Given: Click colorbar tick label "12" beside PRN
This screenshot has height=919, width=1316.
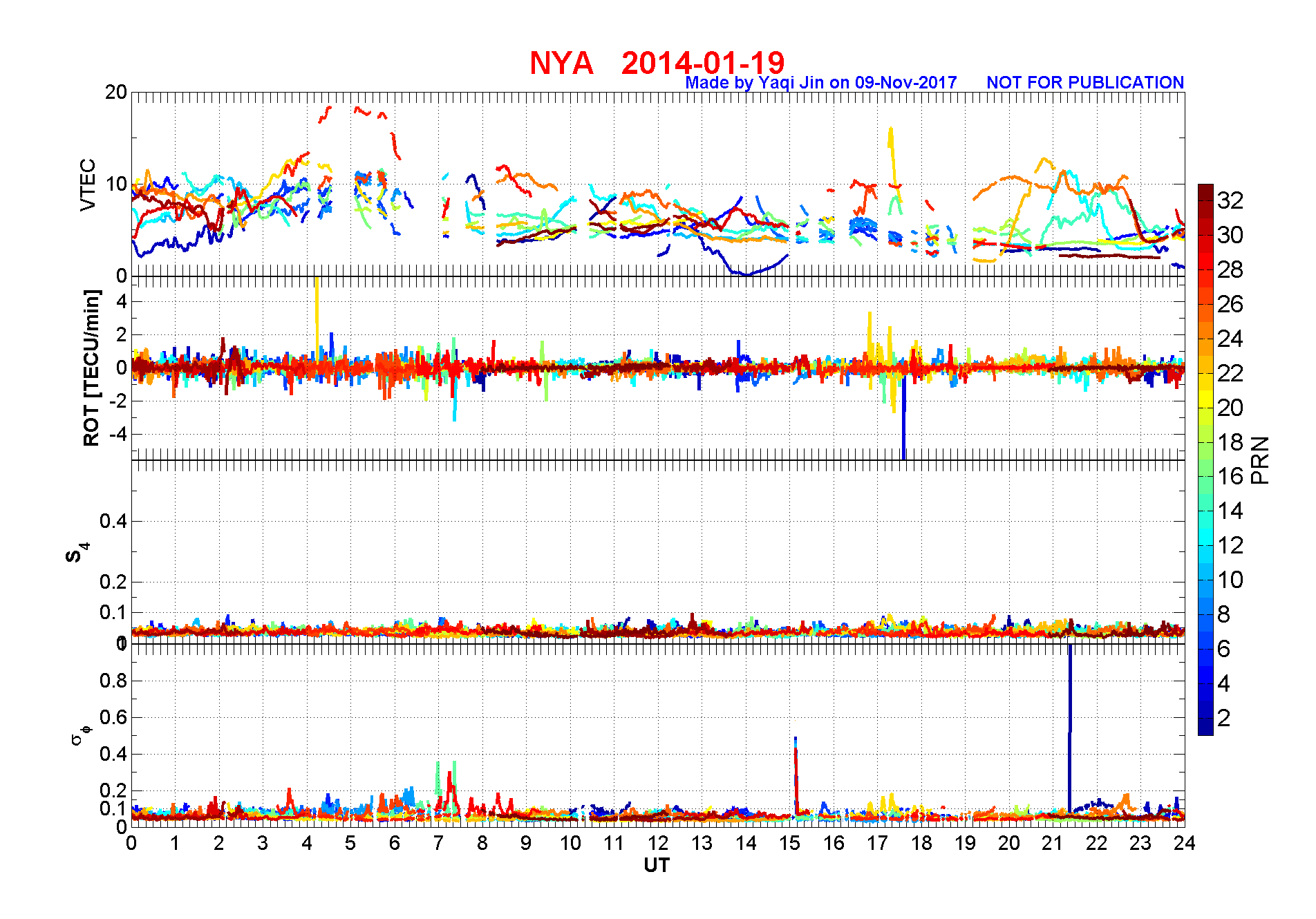Looking at the screenshot, I should click(1230, 545).
